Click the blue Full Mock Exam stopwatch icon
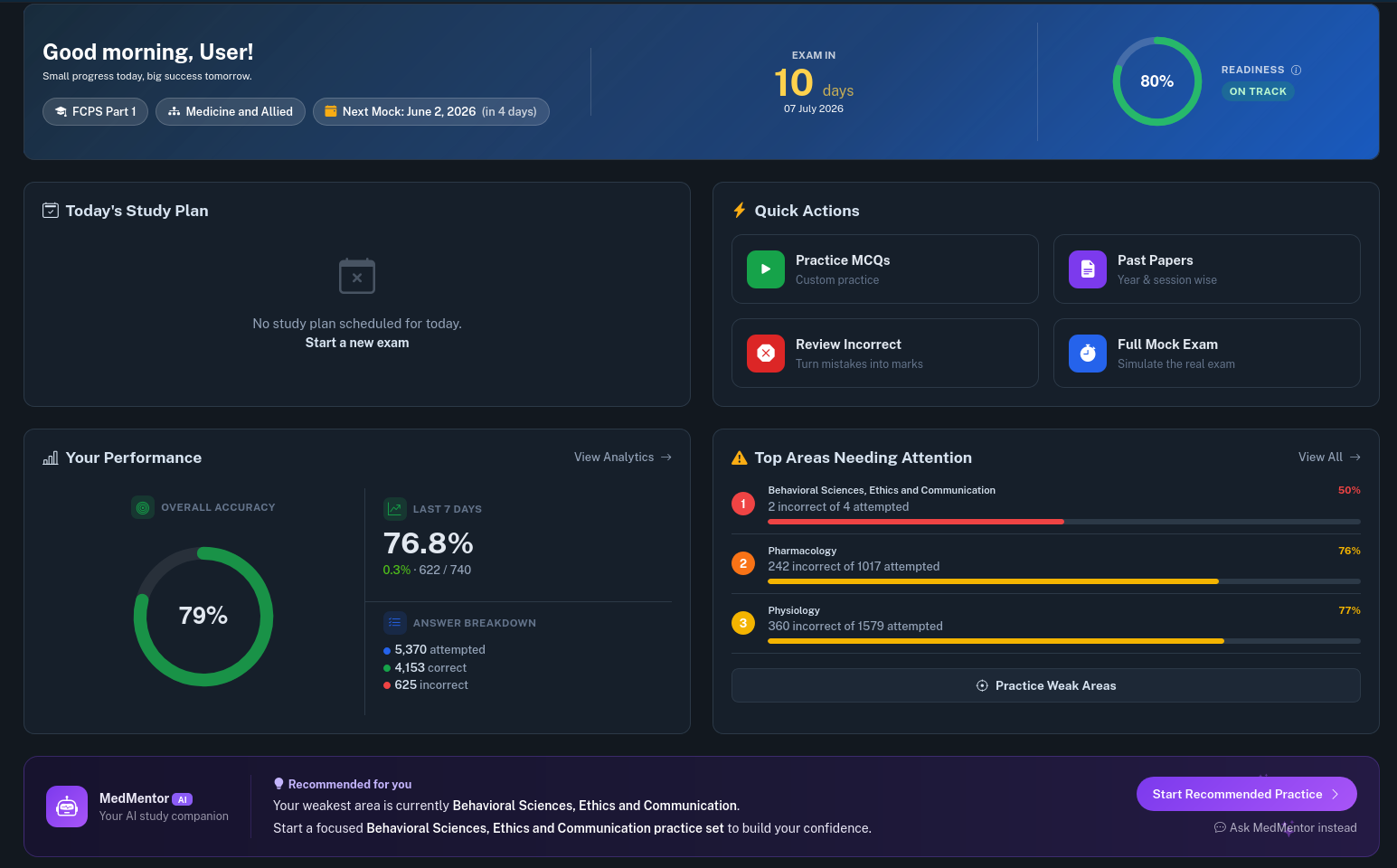The image size is (1397, 868). coord(1088,354)
